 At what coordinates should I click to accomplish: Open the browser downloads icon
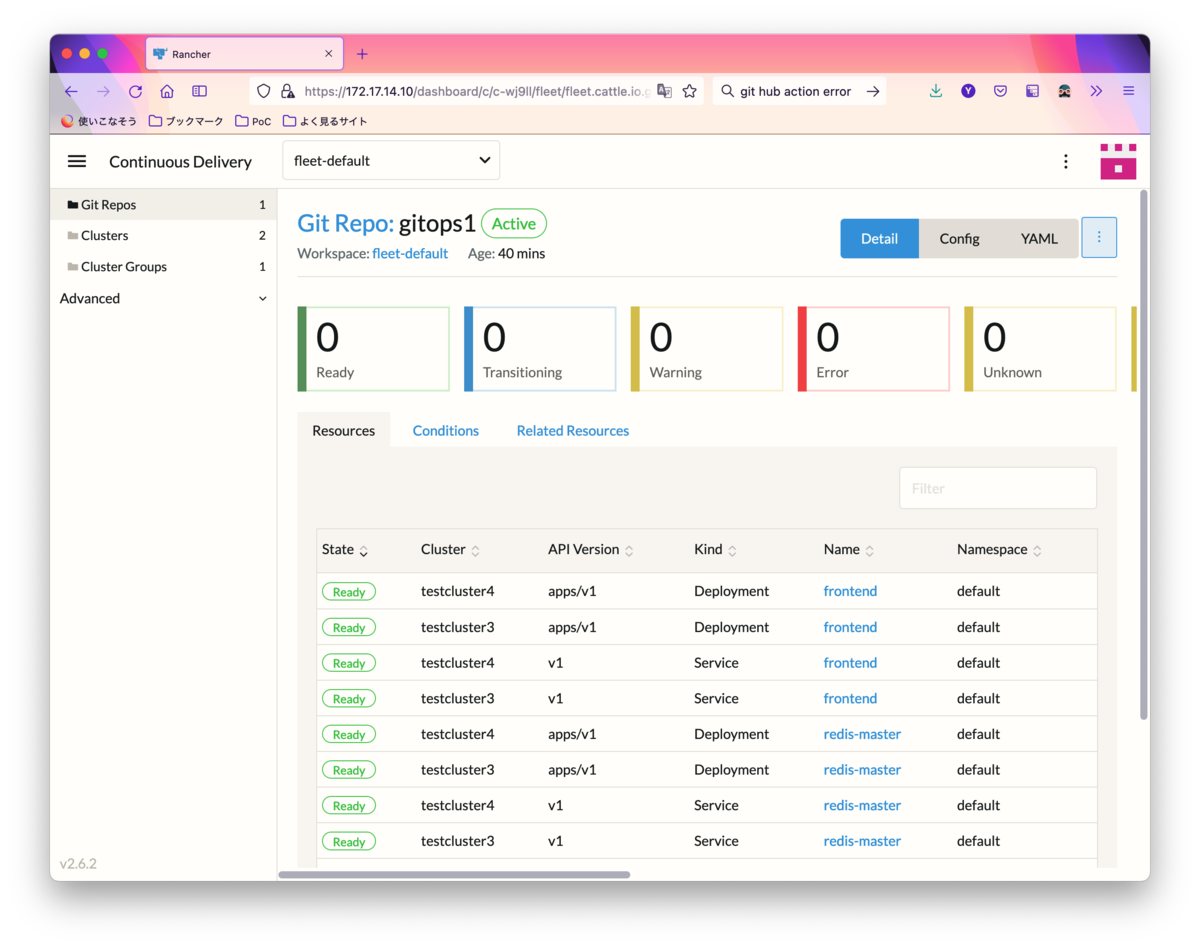pyautogui.click(x=936, y=91)
